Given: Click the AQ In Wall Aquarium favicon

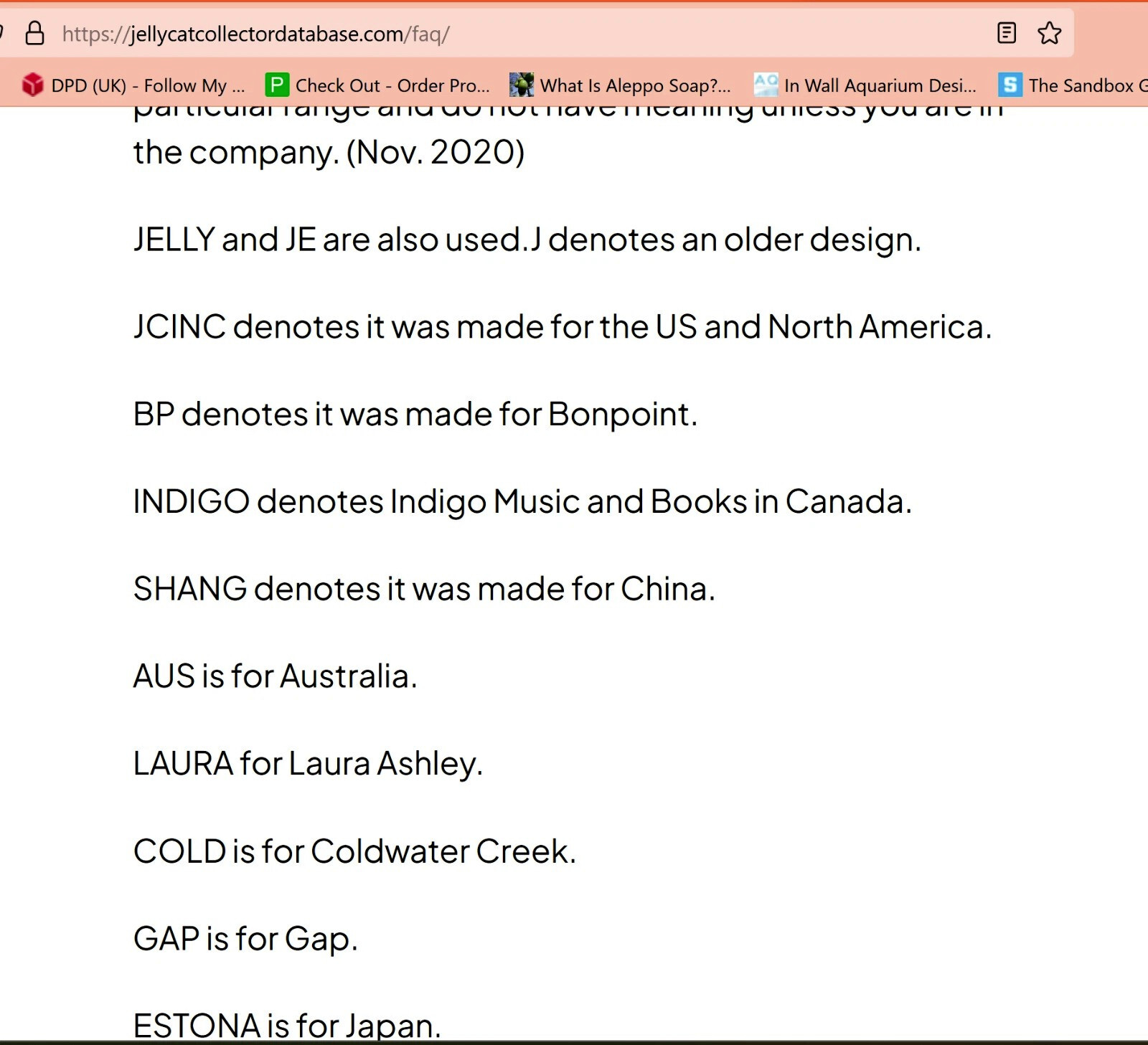Looking at the screenshot, I should (x=766, y=85).
